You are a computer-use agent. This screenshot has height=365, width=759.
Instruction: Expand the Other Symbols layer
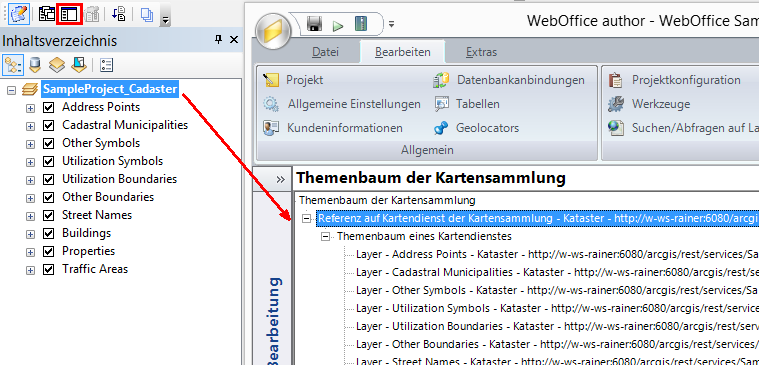30,144
